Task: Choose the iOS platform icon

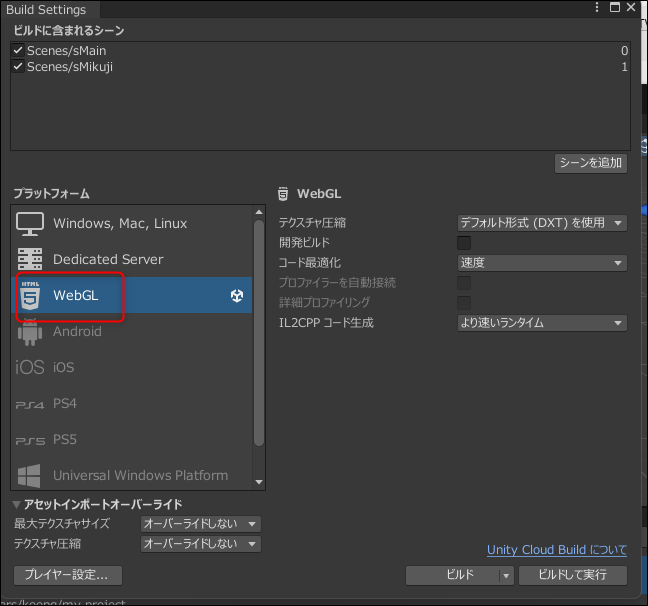Action: click(x=29, y=367)
